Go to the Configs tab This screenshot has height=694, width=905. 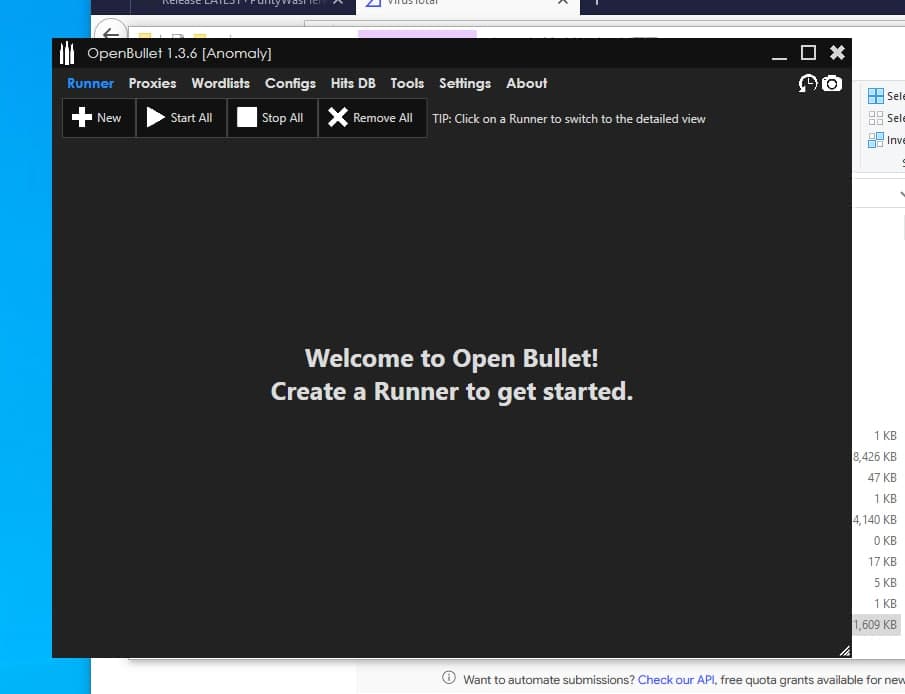(x=290, y=83)
